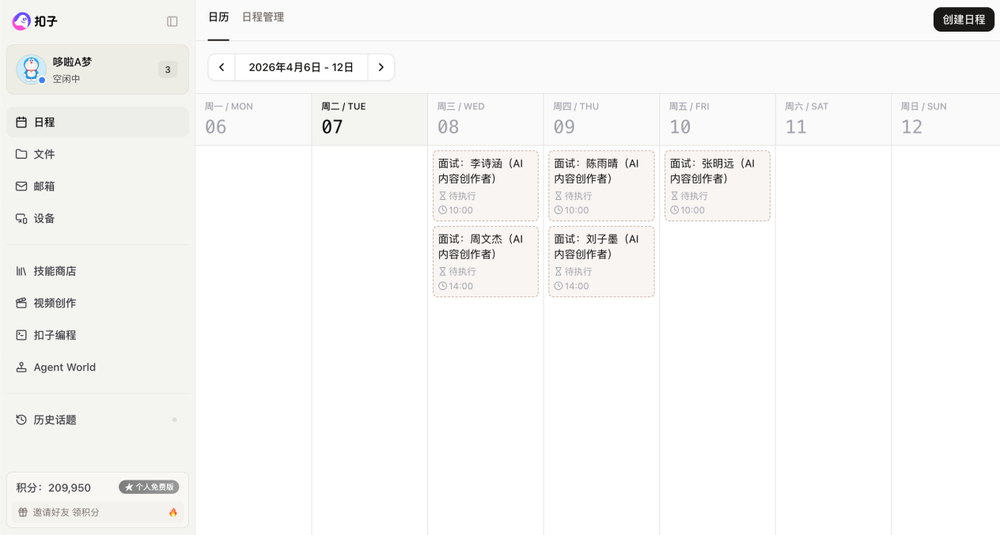Open 设备 in the sidebar
Image resolution: width=1000 pixels, height=535 pixels.
pos(98,218)
